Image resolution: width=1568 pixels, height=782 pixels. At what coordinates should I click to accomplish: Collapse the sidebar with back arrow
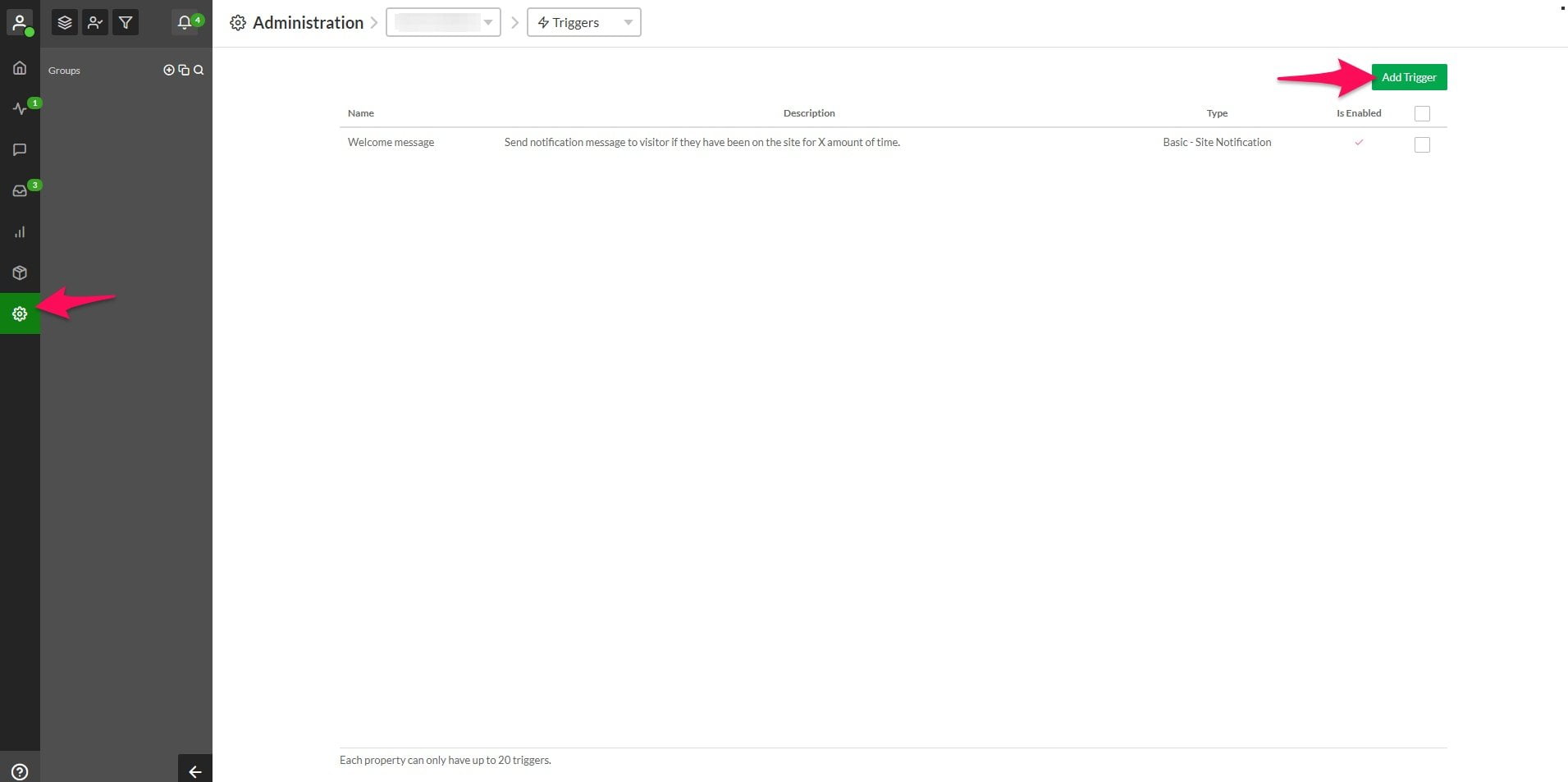tap(195, 770)
